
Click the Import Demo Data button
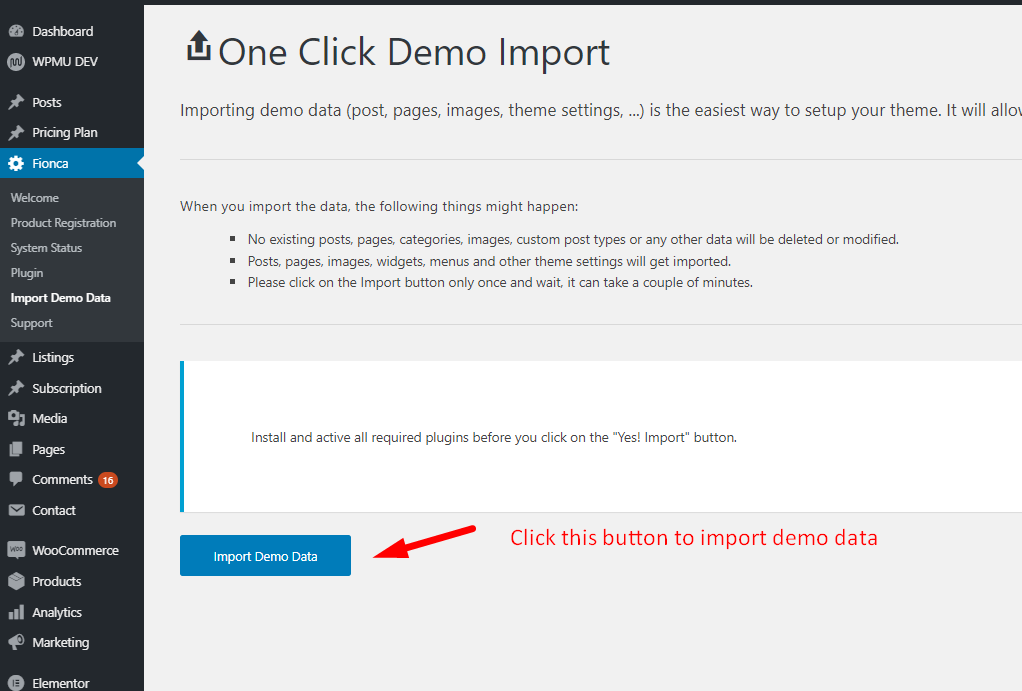264,555
